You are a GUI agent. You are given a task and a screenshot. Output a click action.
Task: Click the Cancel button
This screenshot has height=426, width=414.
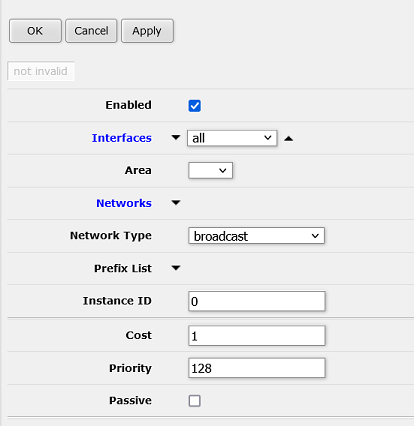point(91,31)
